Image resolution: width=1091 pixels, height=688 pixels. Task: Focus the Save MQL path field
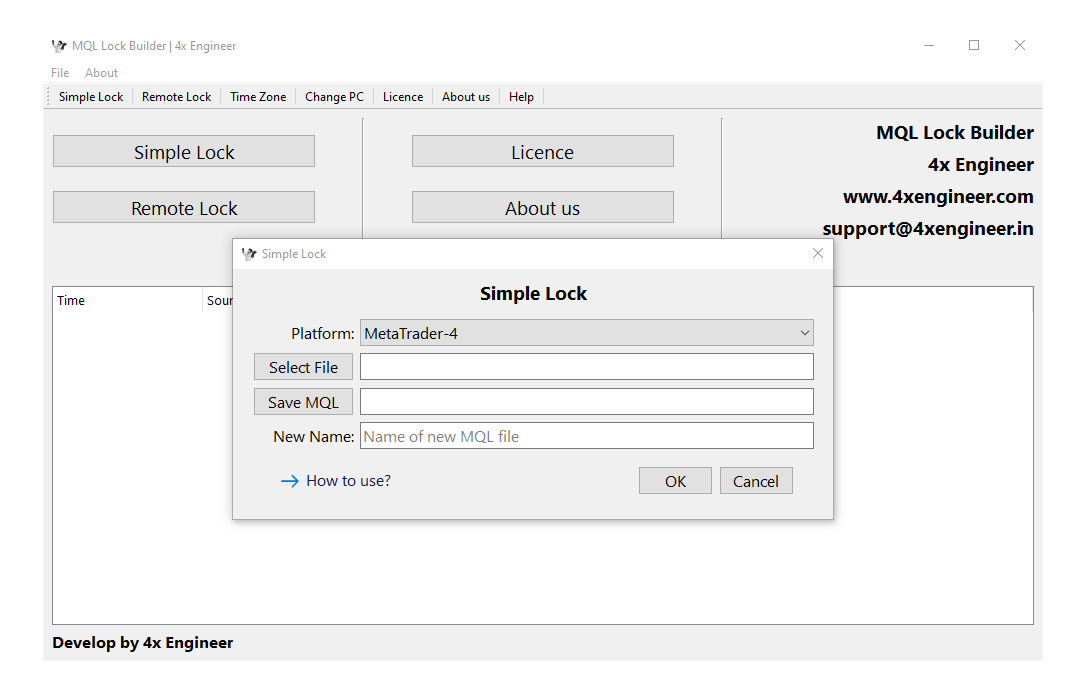click(587, 401)
